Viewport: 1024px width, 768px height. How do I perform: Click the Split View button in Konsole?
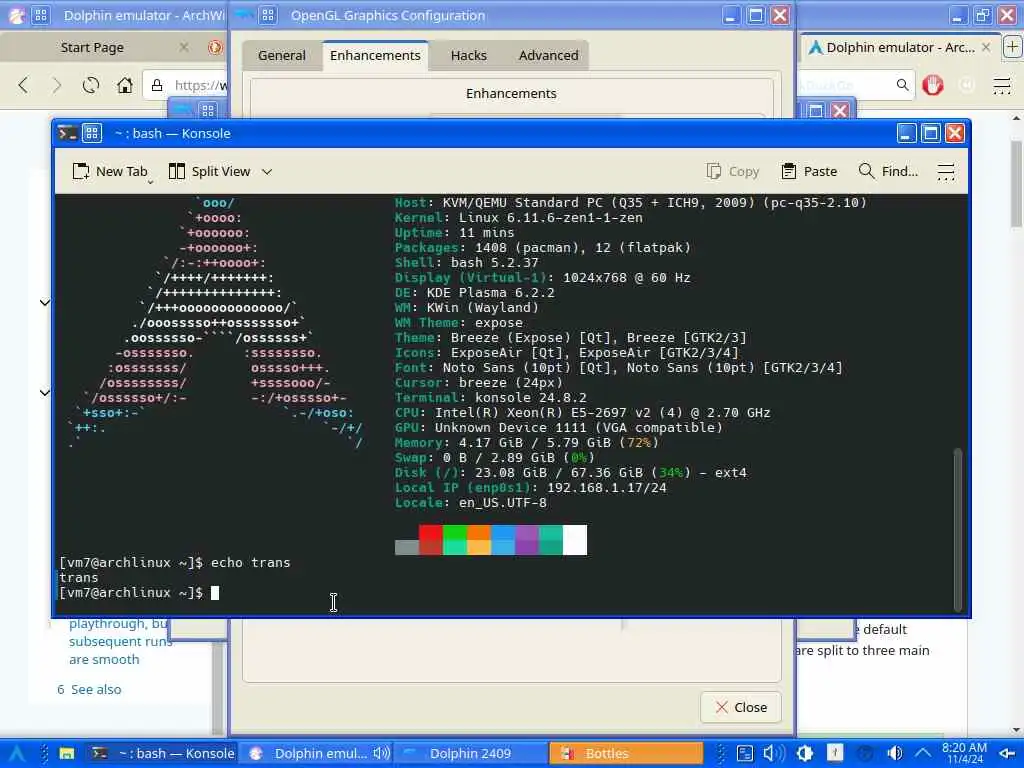pos(209,171)
